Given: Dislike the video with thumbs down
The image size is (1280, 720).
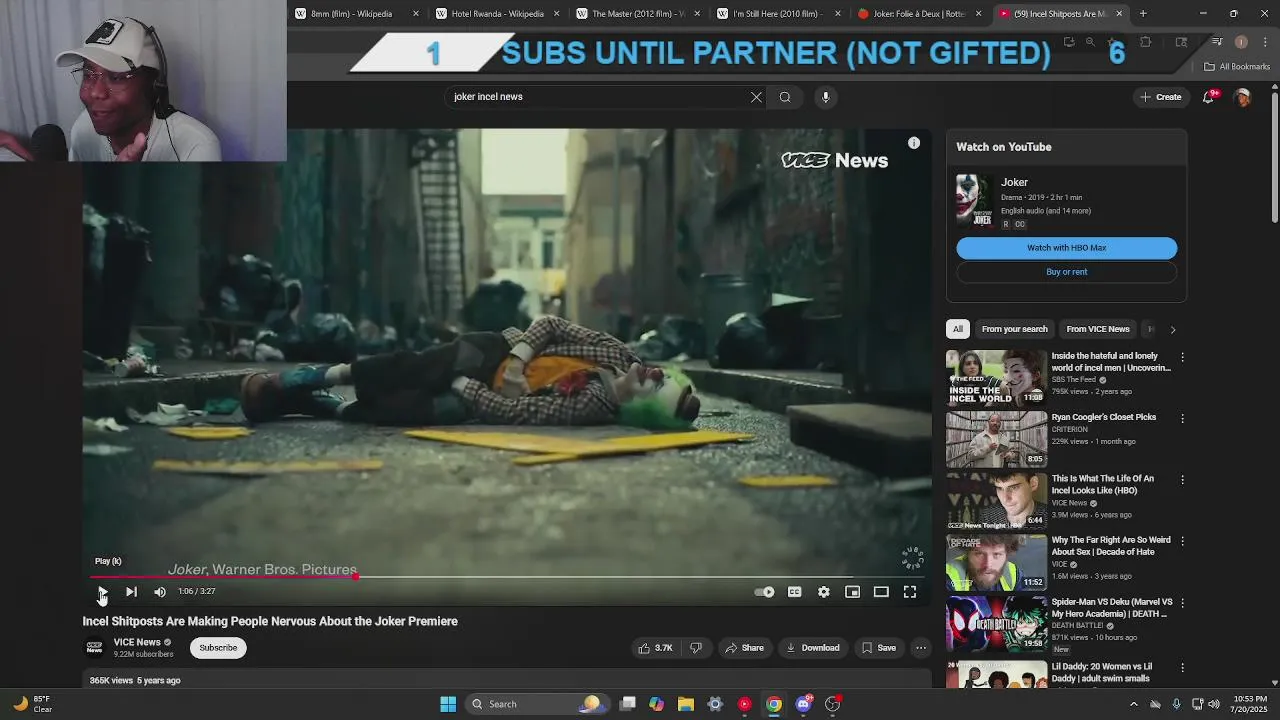Looking at the screenshot, I should [696, 648].
